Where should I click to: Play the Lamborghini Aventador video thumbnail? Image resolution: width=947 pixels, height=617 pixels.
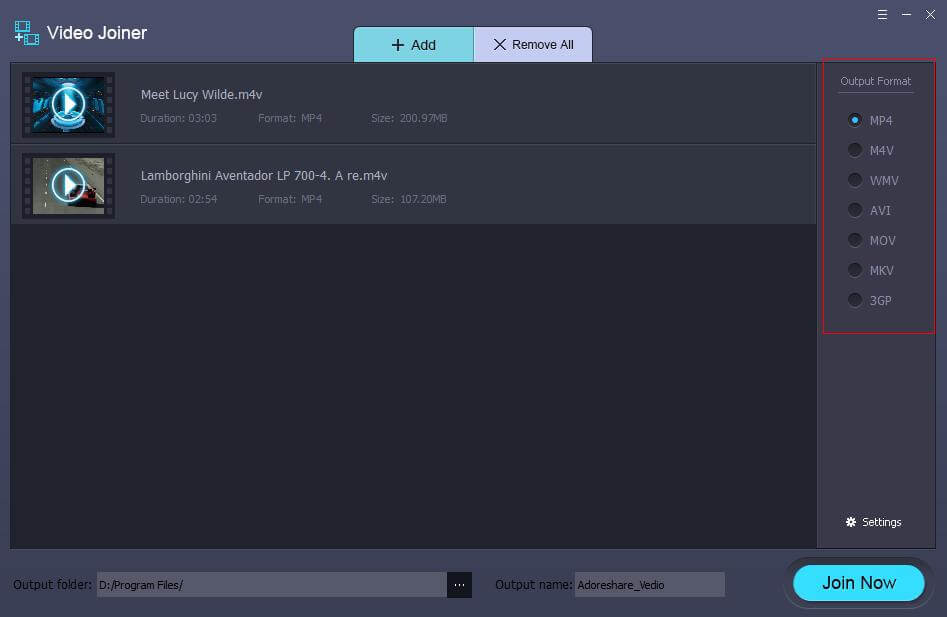coord(68,185)
